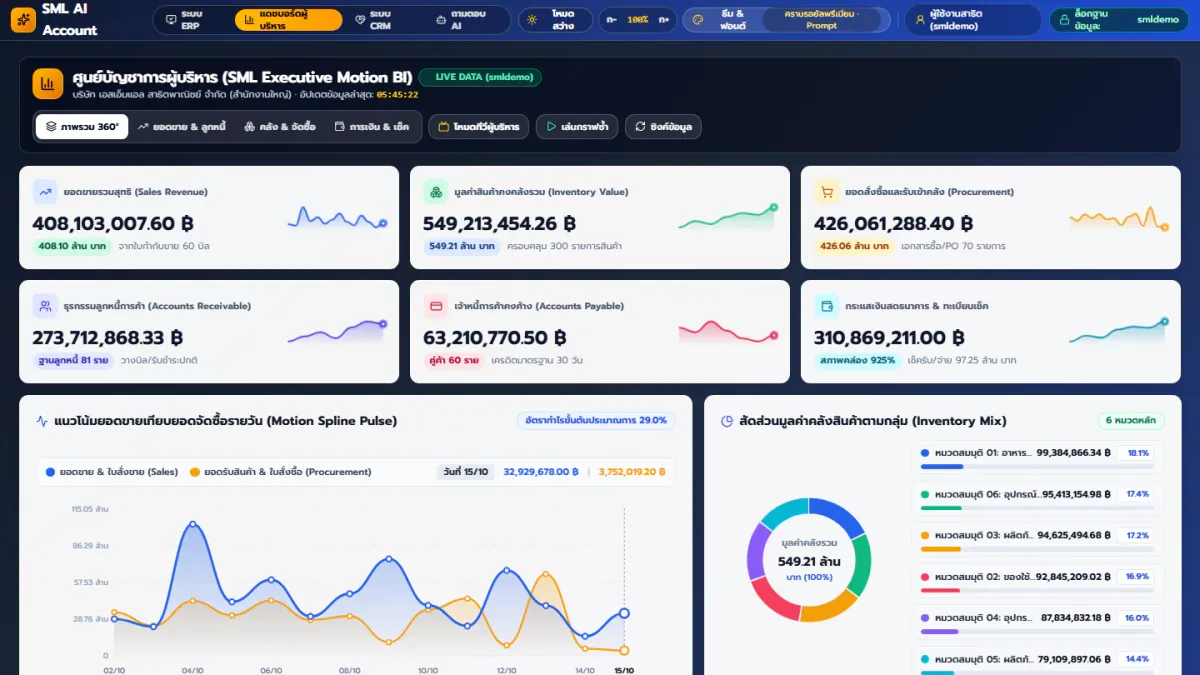The height and width of the screenshot is (675, 1200).
Task: Select the หมวดสมมุติ 02 inventory row
Action: pos(1038,581)
